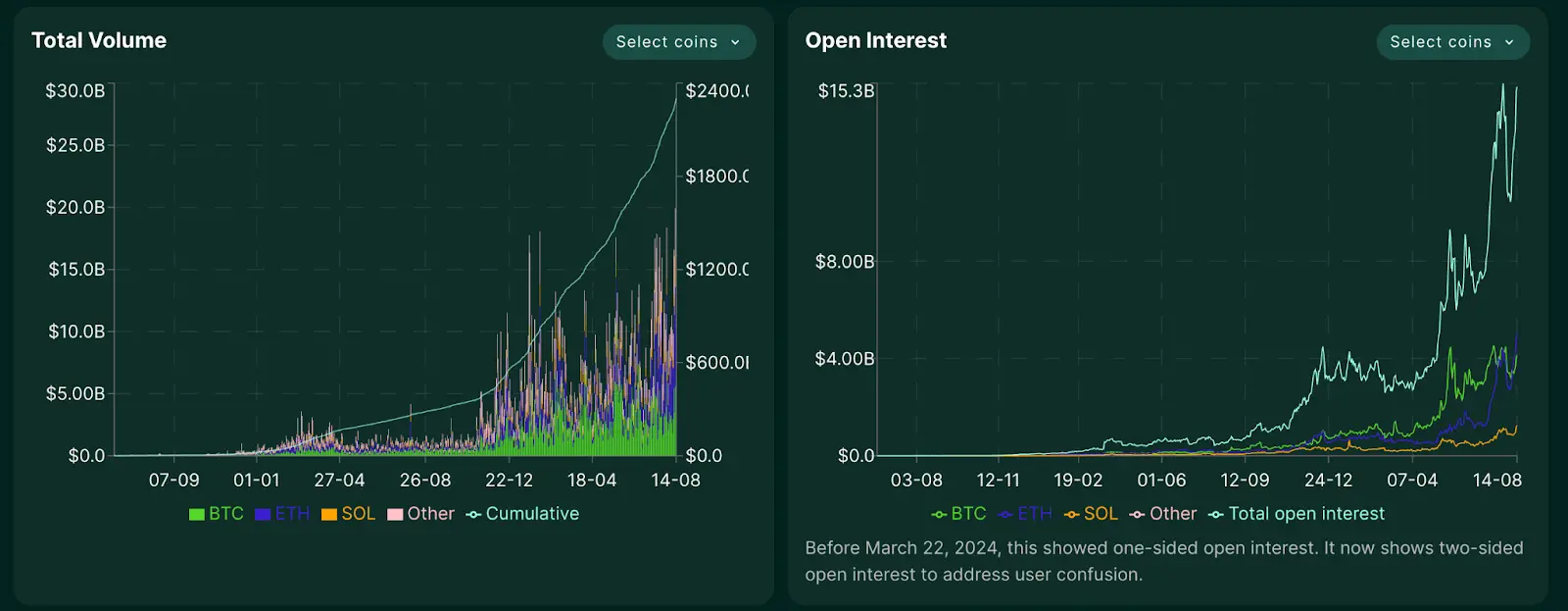Click the Open Interest panel title
This screenshot has width=1568, height=611.
point(876,40)
